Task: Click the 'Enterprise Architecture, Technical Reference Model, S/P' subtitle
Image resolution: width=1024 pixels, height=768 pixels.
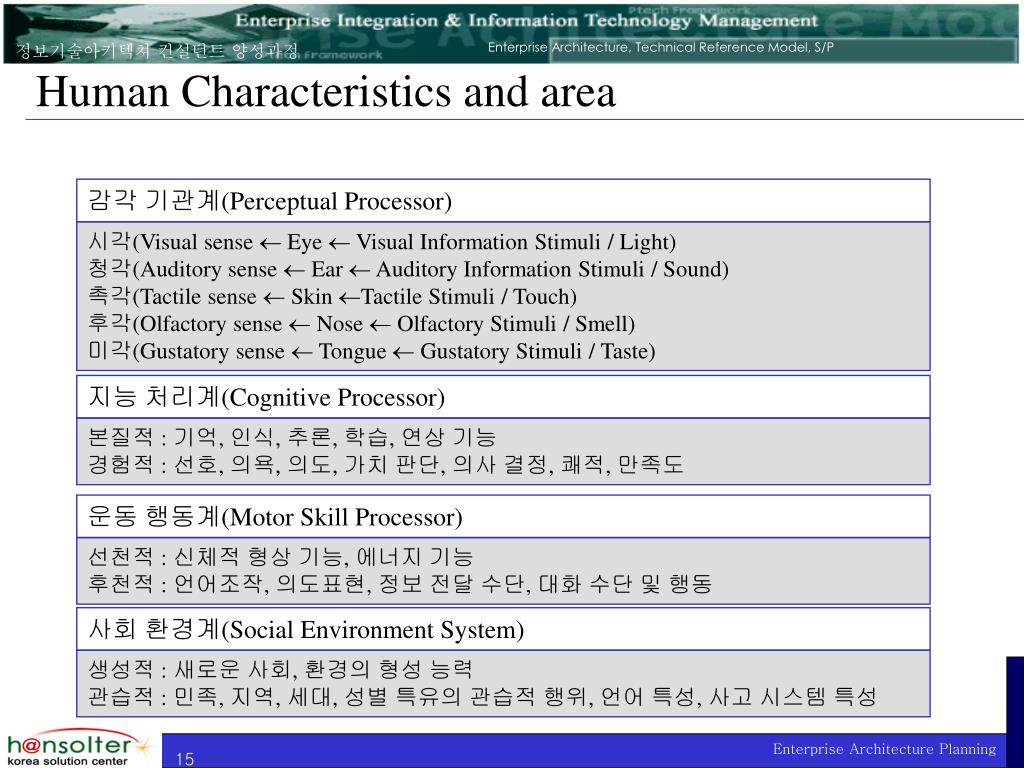Action: pyautogui.click(x=660, y=47)
